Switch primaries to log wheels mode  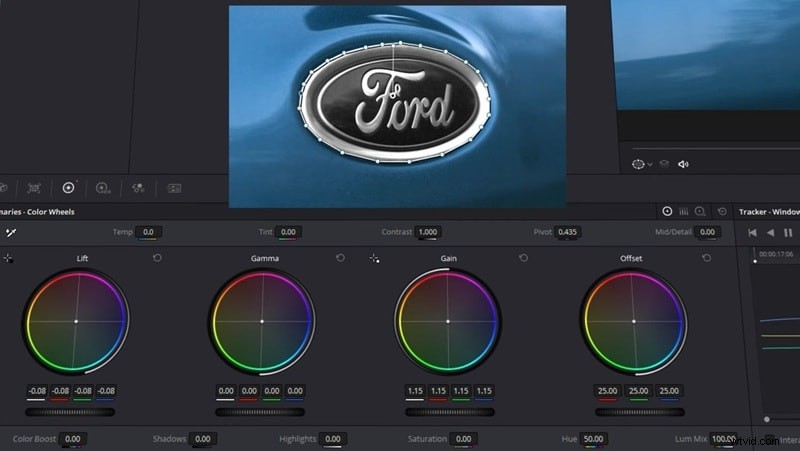[701, 211]
